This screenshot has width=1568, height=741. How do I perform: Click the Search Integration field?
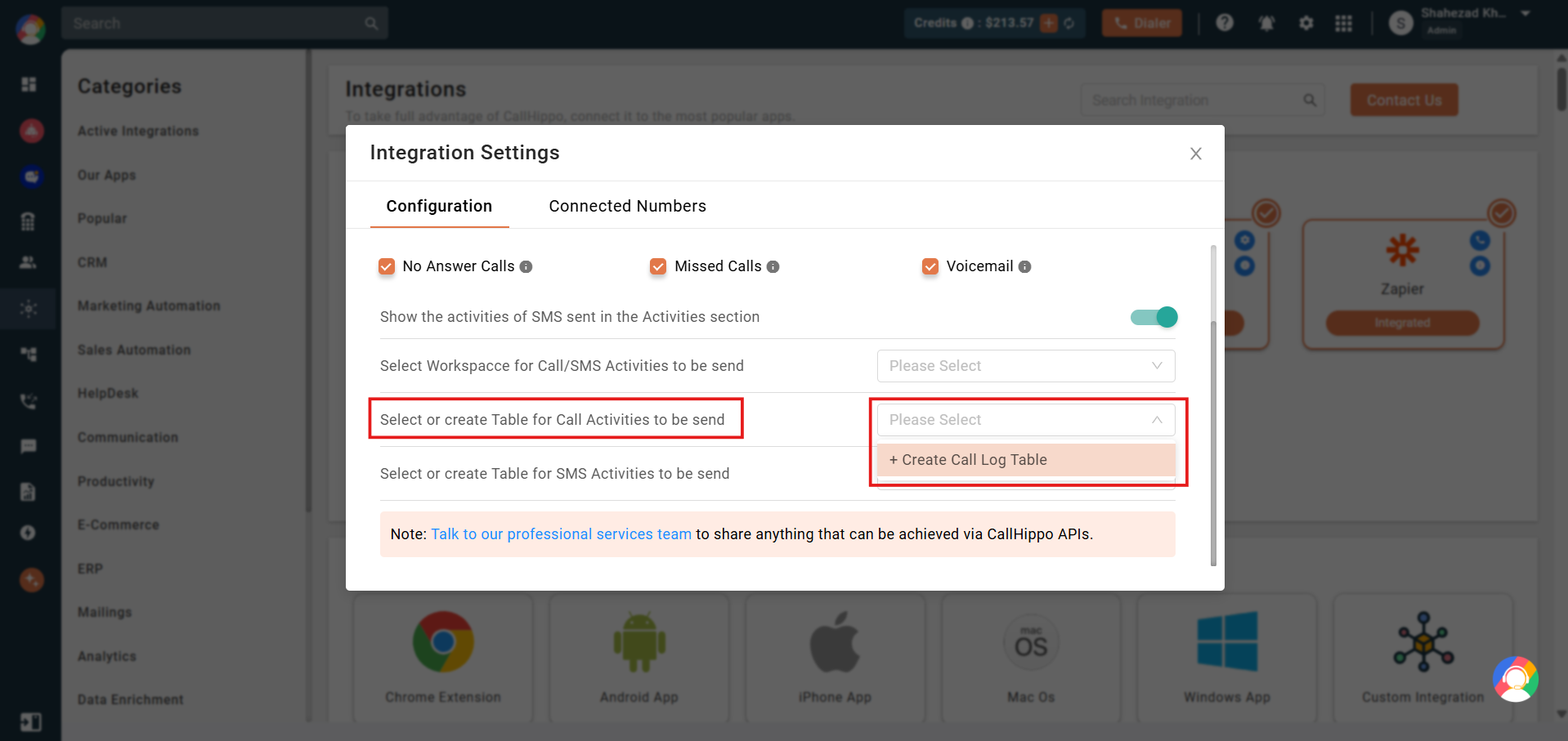pos(1203,100)
